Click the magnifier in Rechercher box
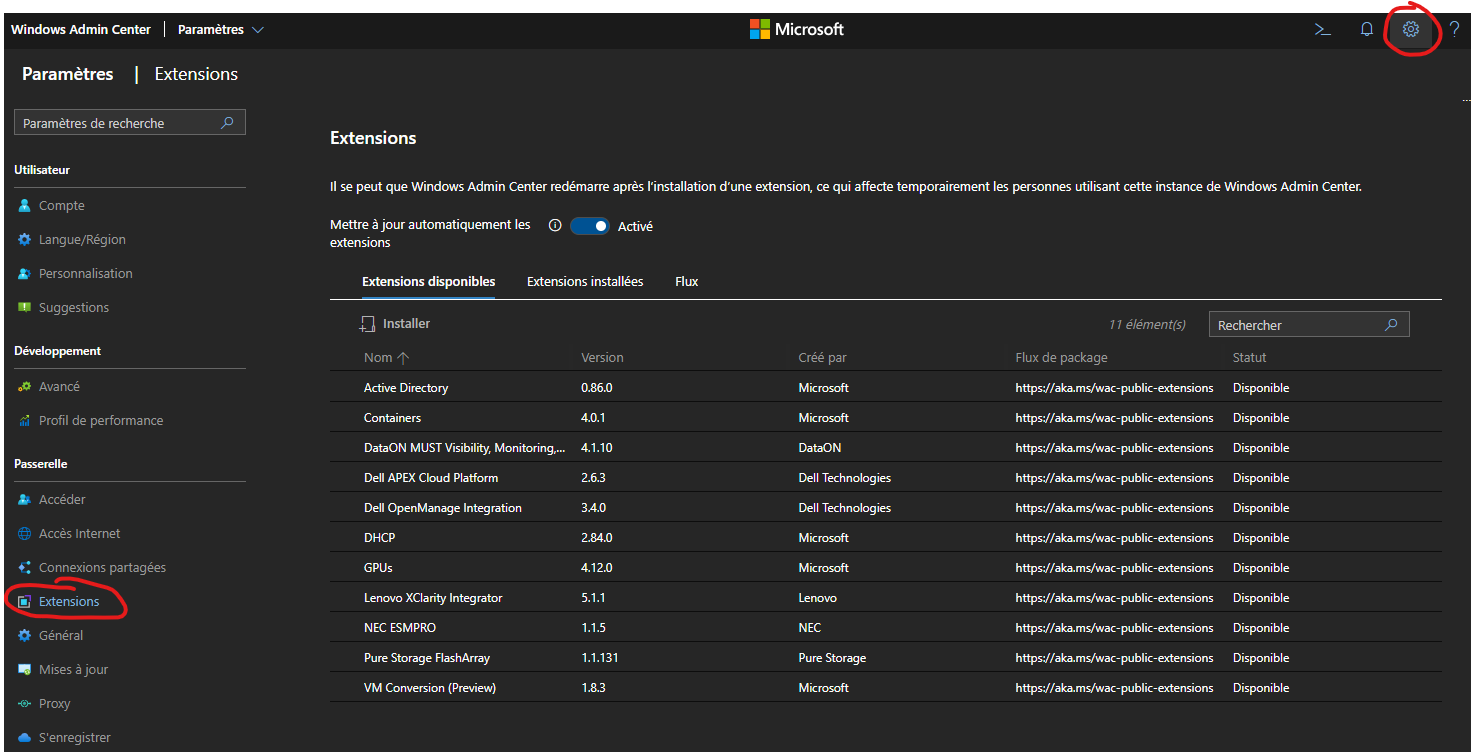 click(1391, 325)
